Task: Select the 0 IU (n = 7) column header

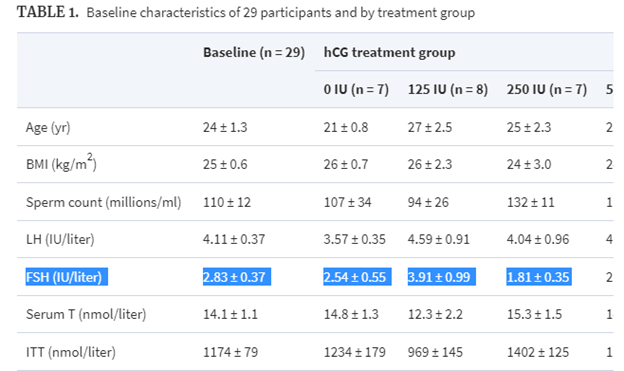Action: pos(356,89)
